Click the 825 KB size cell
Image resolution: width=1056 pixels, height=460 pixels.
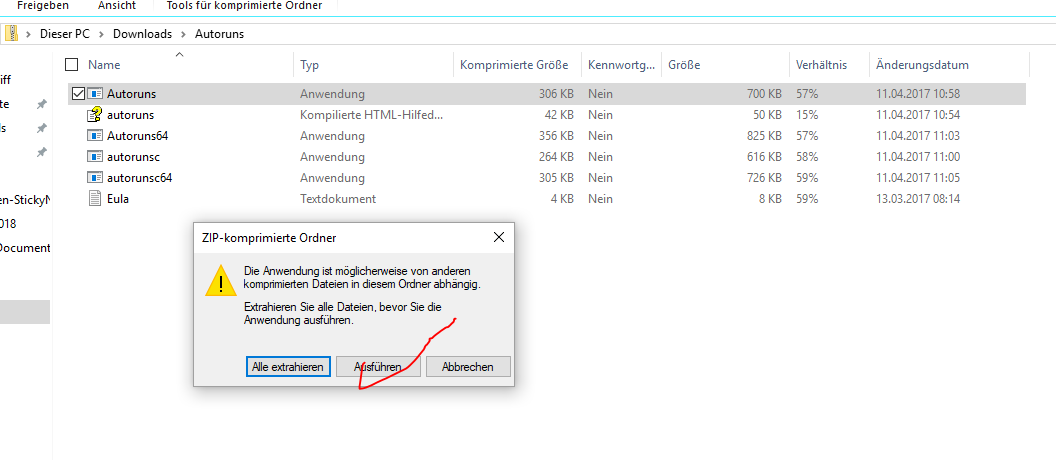click(764, 136)
